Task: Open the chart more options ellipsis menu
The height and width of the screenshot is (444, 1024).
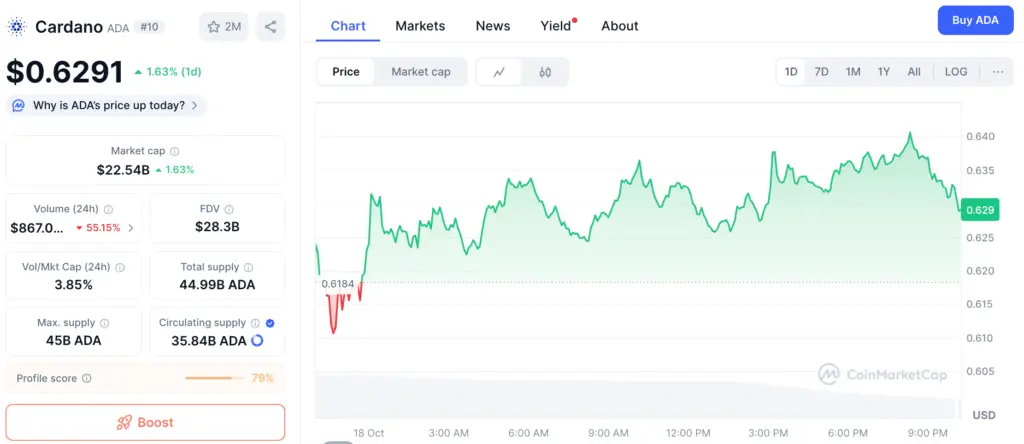Action: pos(998,72)
